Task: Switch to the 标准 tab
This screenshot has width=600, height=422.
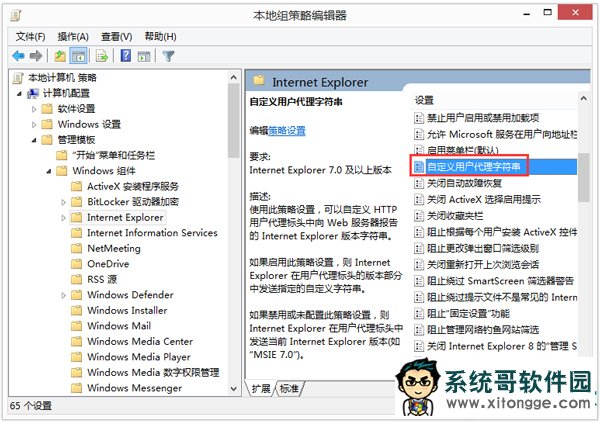Action: [289, 388]
